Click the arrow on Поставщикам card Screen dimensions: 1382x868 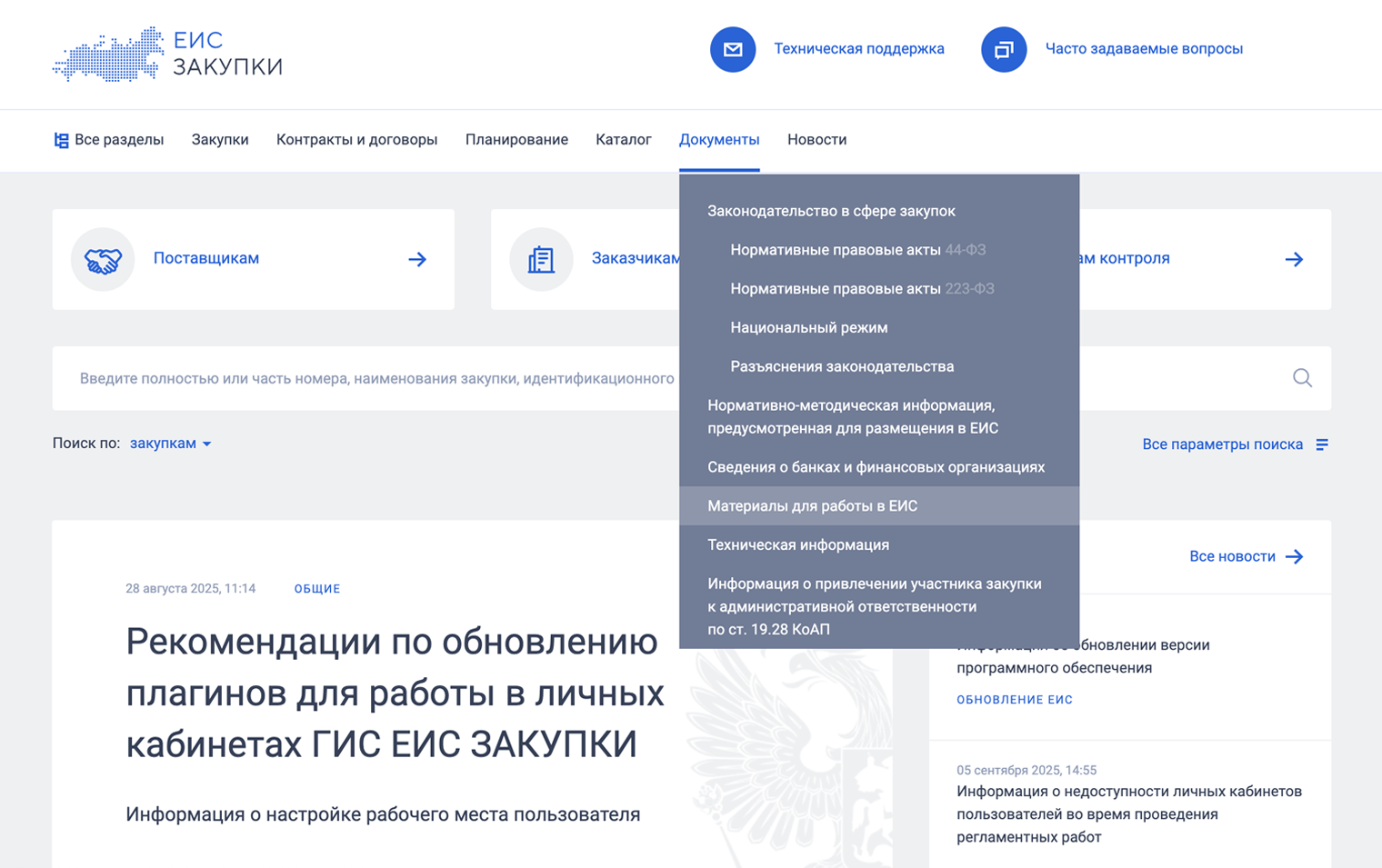coord(417,260)
